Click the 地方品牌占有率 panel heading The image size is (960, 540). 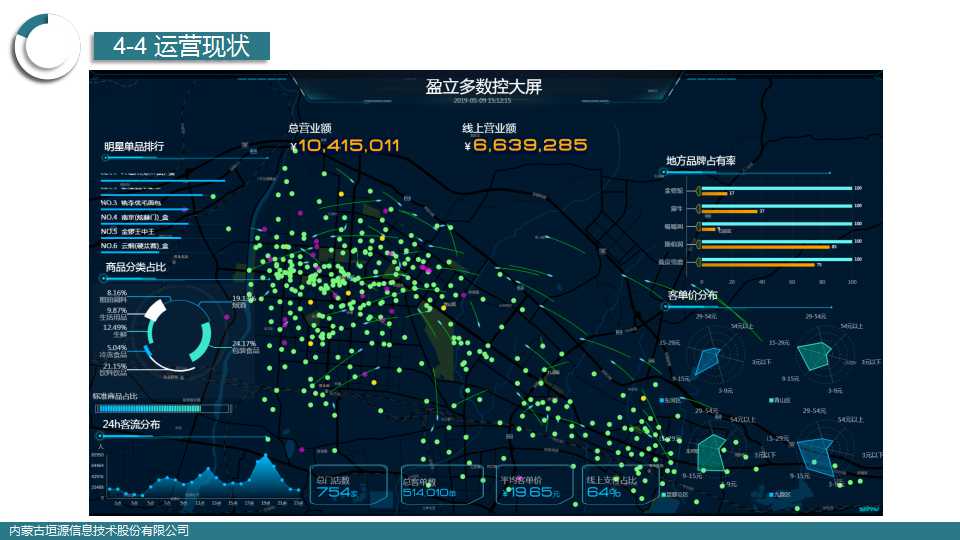click(700, 161)
